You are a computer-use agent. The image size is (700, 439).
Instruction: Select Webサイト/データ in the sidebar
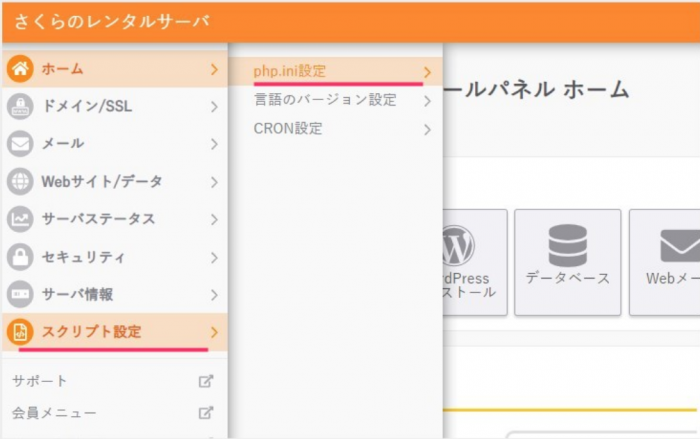pos(115,181)
